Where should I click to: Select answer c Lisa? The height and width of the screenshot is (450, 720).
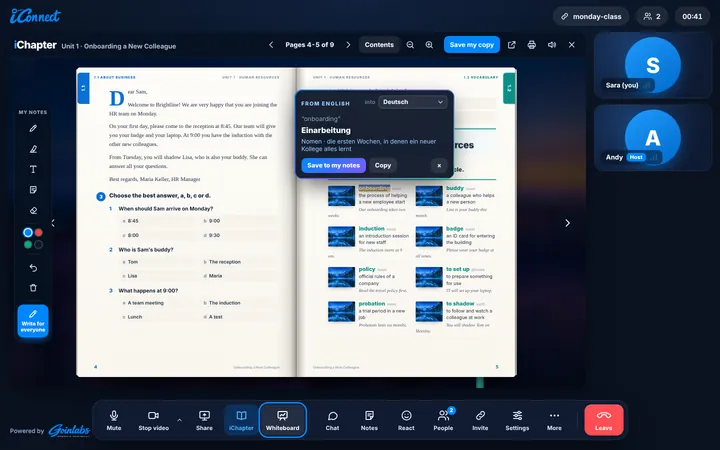(x=158, y=276)
